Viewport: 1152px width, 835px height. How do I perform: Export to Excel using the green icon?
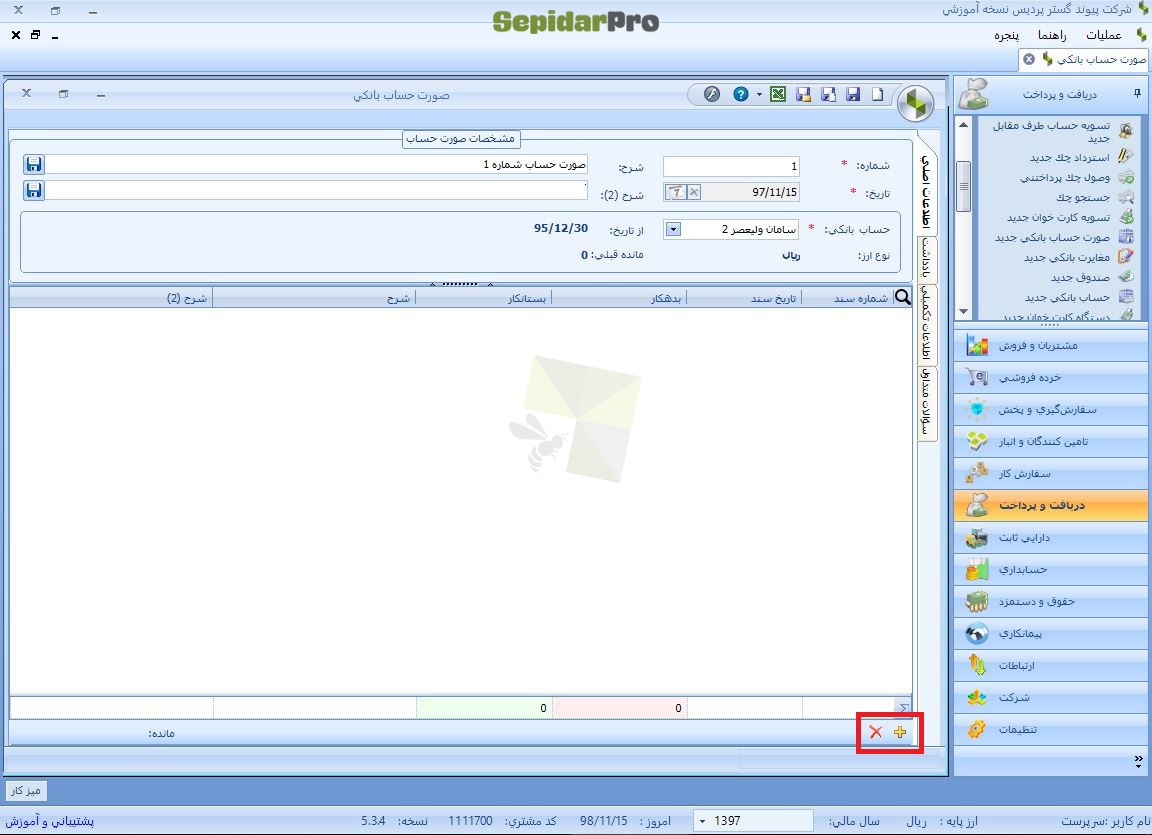pos(778,94)
